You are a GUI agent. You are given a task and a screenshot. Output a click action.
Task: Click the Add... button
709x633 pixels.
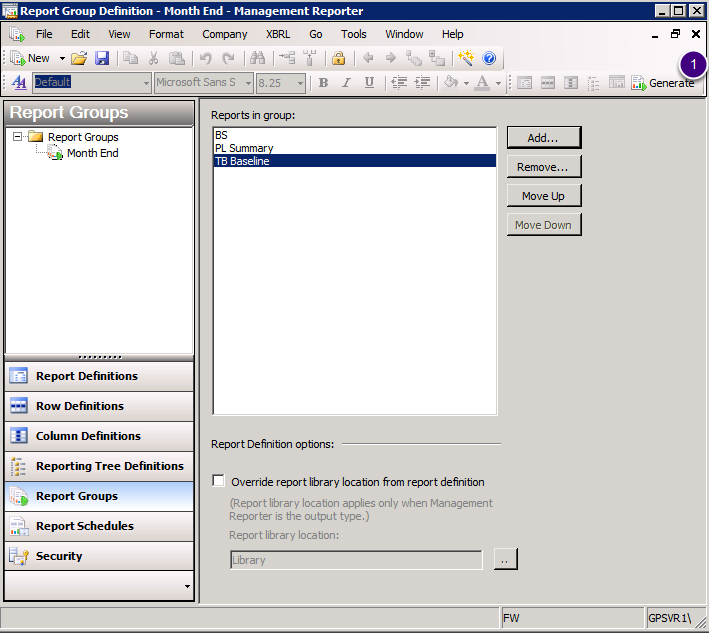(x=544, y=138)
